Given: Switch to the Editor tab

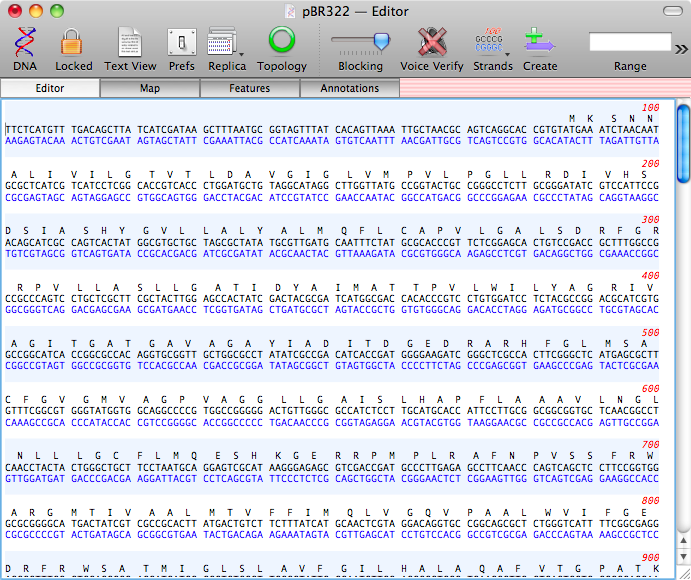Looking at the screenshot, I should point(50,88).
